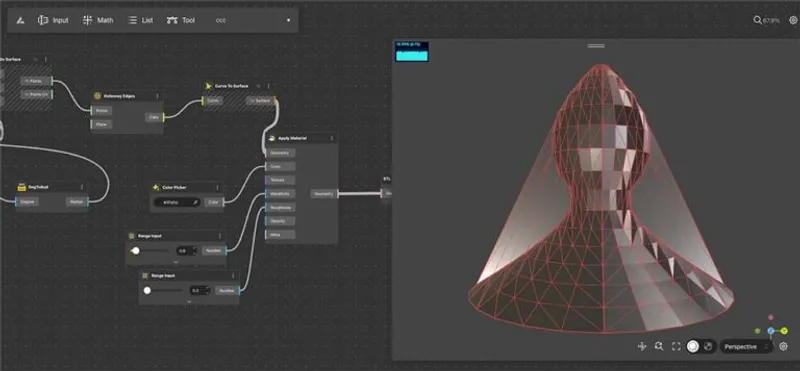The width and height of the screenshot is (800, 371).
Task: Select the upper Points output on On Surface node
Action: point(37,81)
